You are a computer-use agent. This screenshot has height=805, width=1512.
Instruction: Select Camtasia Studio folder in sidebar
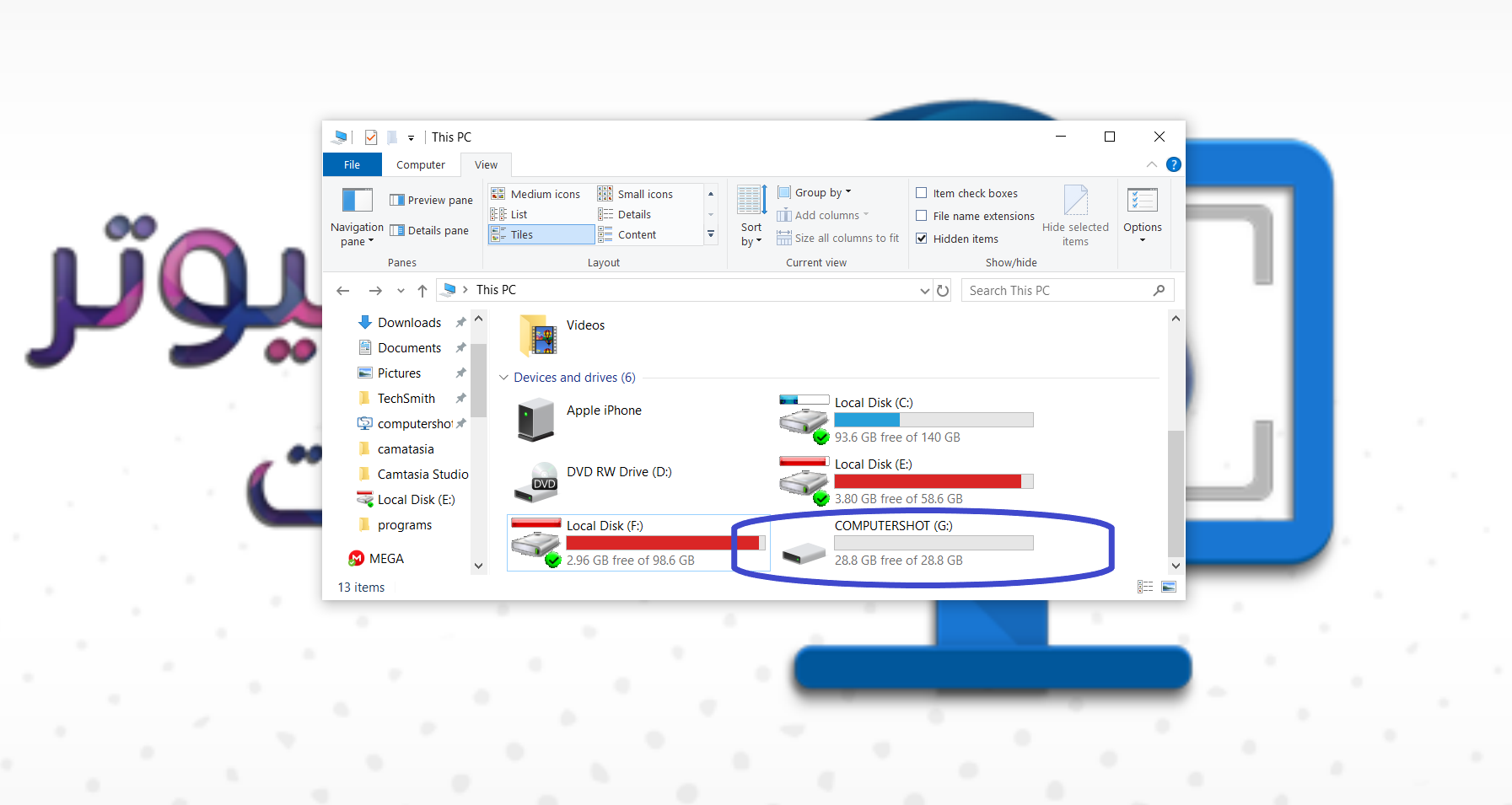[x=422, y=474]
